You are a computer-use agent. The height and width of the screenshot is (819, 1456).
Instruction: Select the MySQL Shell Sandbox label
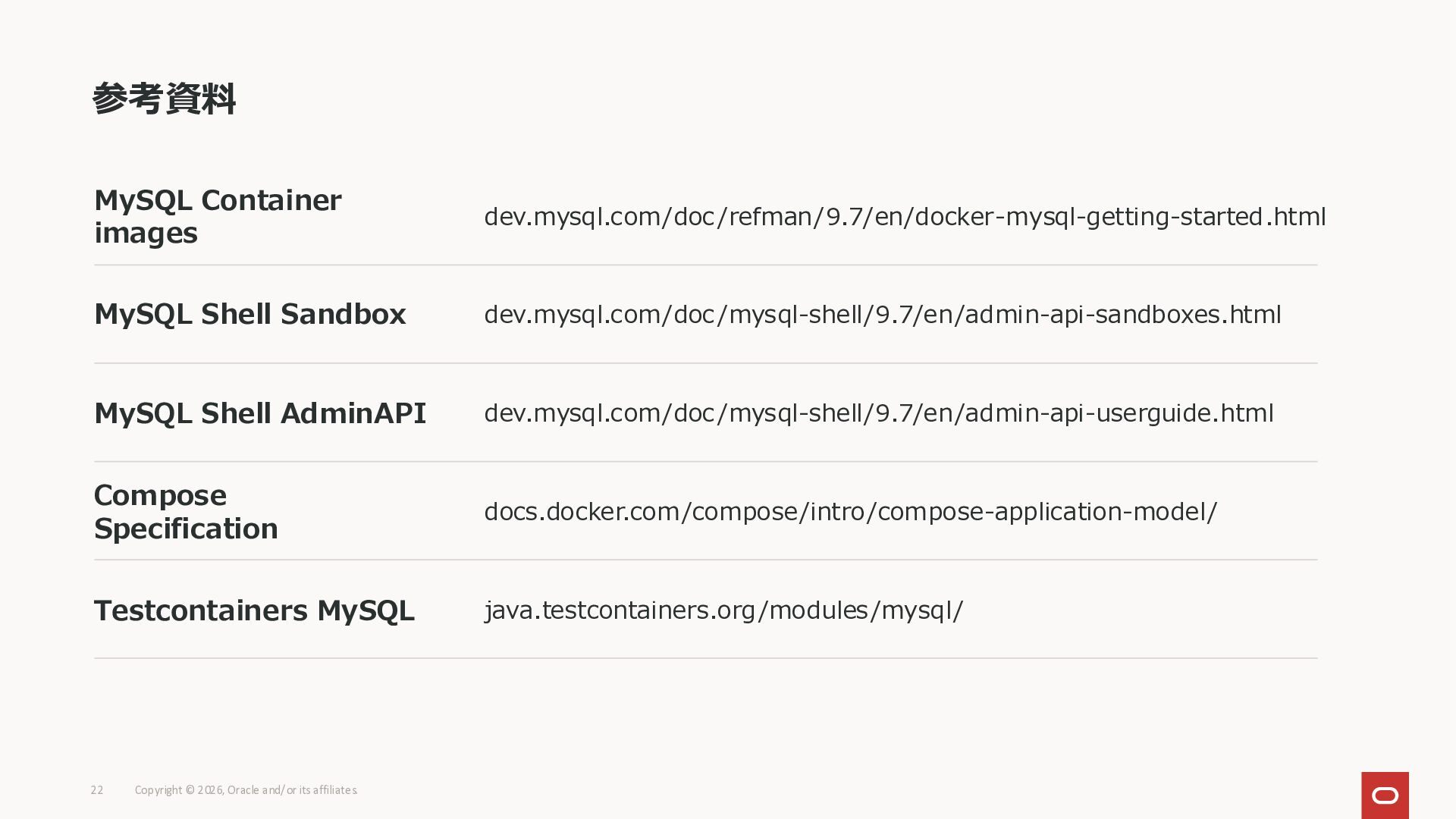[x=250, y=315]
